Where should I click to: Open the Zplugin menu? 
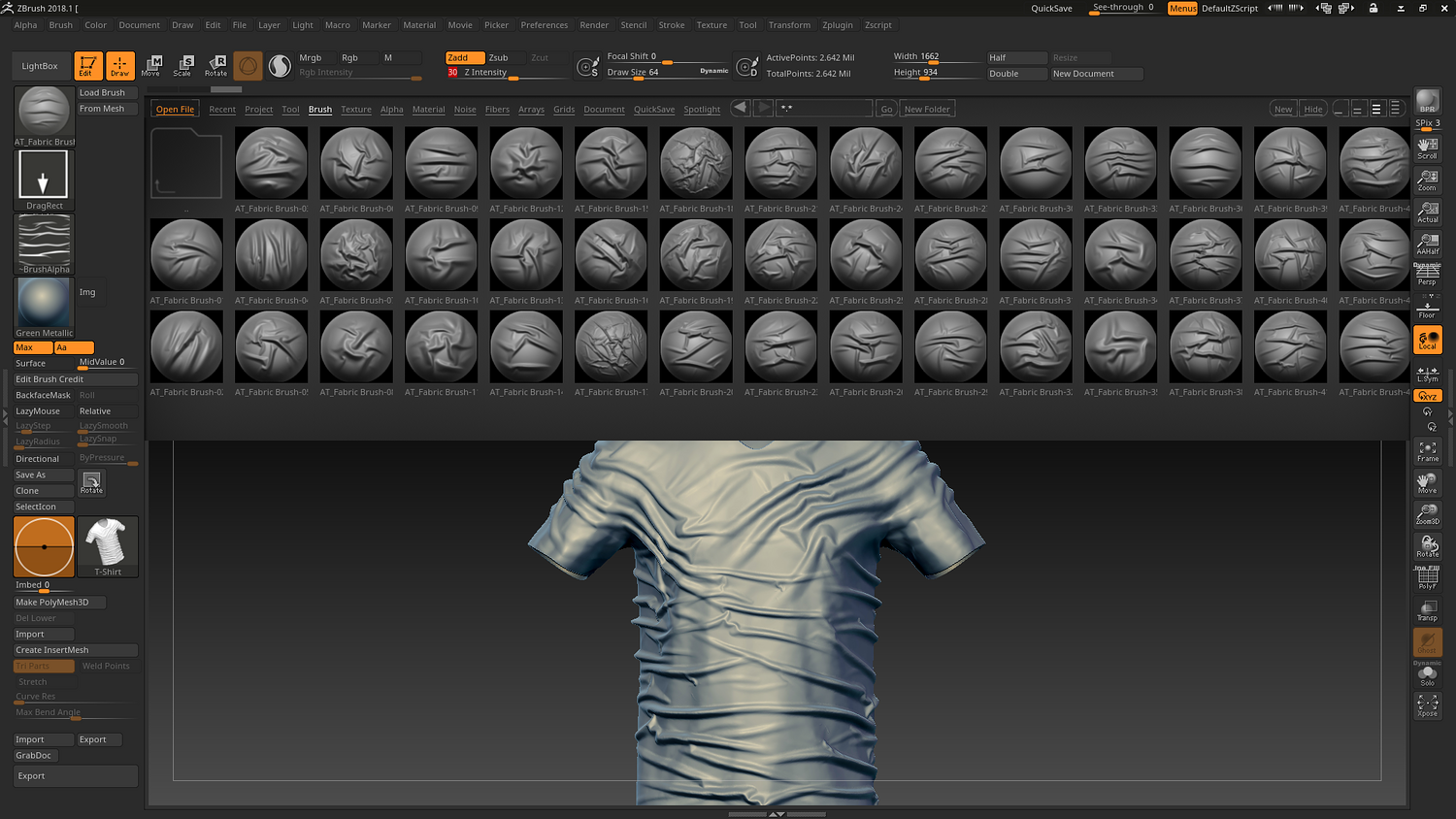[838, 25]
